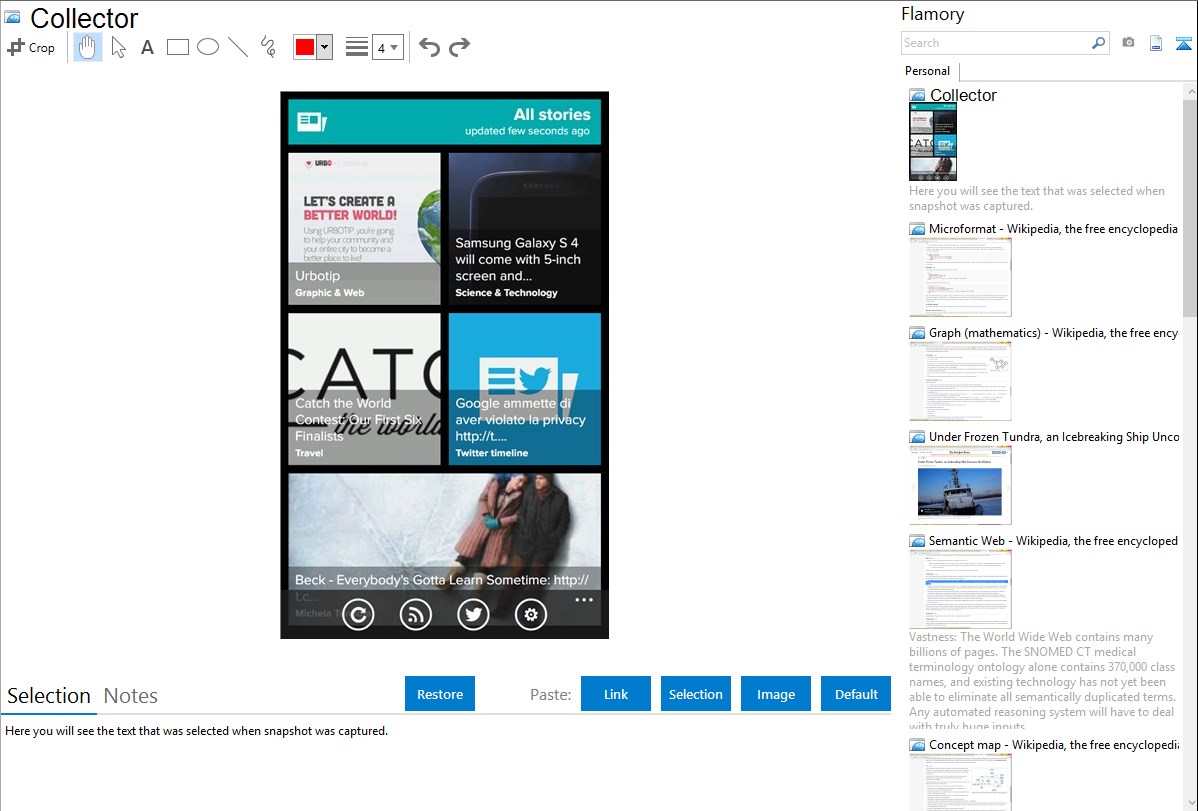This screenshot has height=811, width=1198.
Task: Activate the hand pan tool
Action: click(88, 47)
